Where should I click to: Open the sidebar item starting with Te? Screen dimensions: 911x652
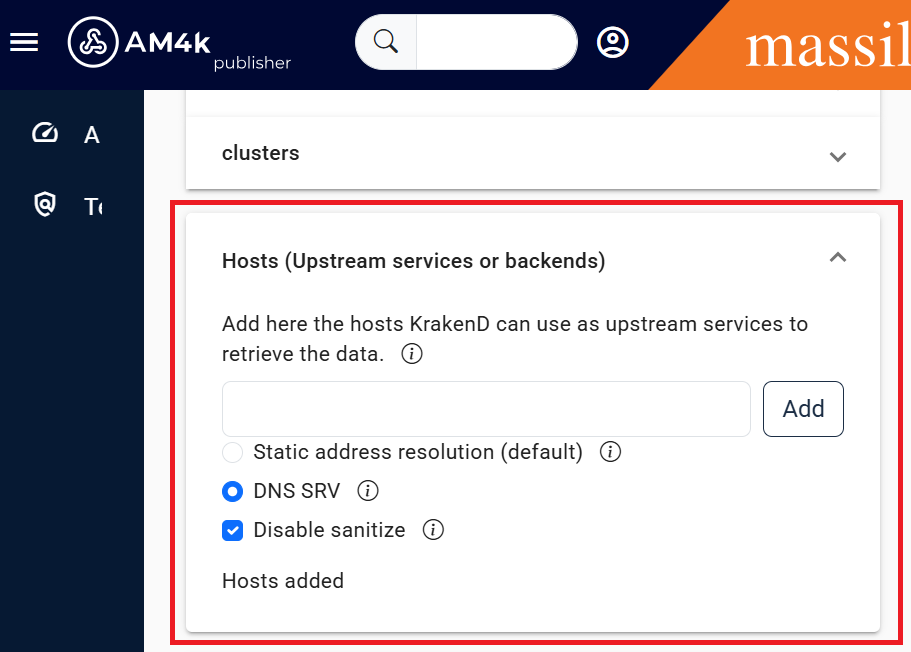92,205
